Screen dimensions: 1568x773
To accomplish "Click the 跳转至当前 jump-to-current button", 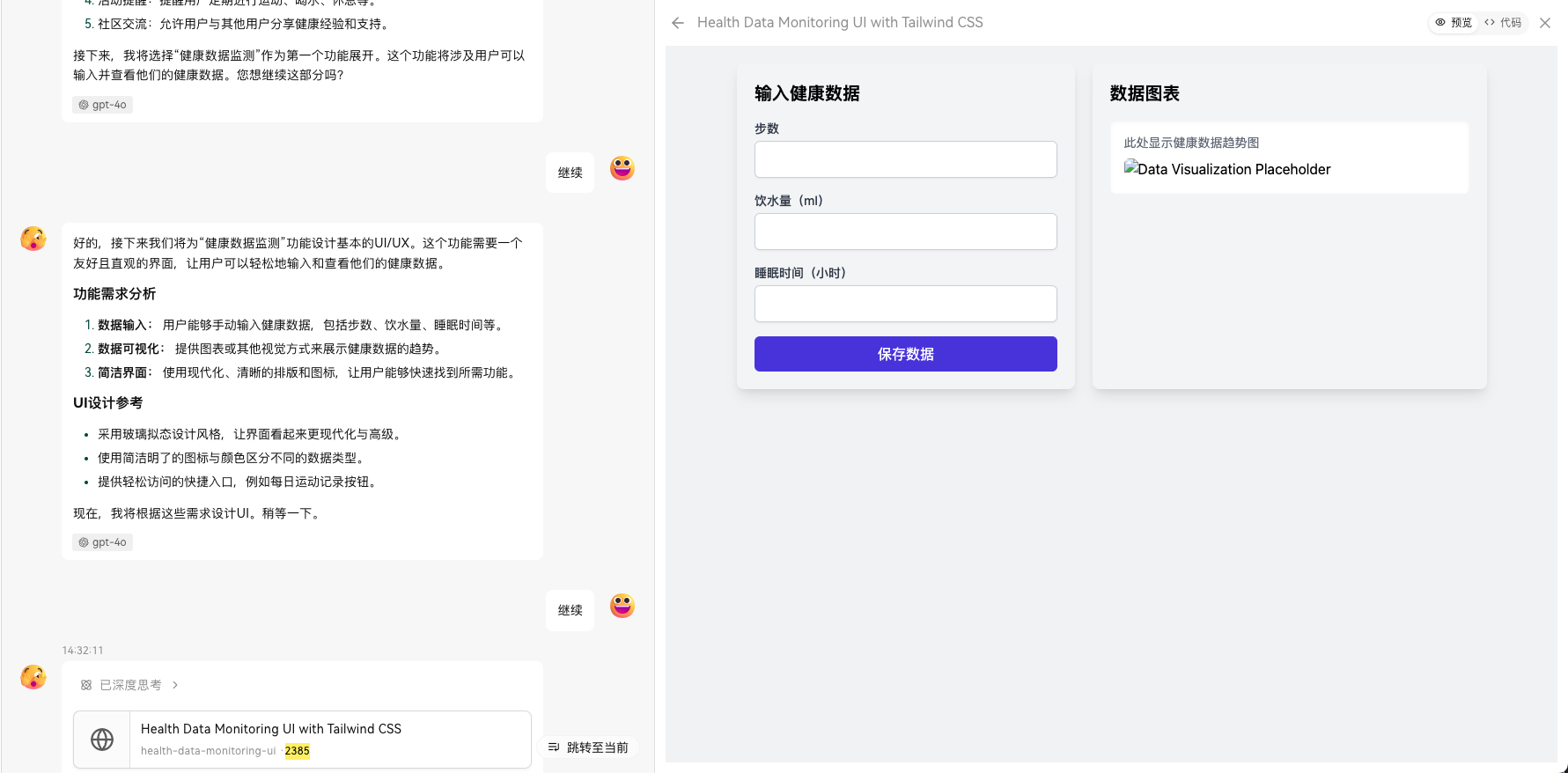I will [588, 747].
